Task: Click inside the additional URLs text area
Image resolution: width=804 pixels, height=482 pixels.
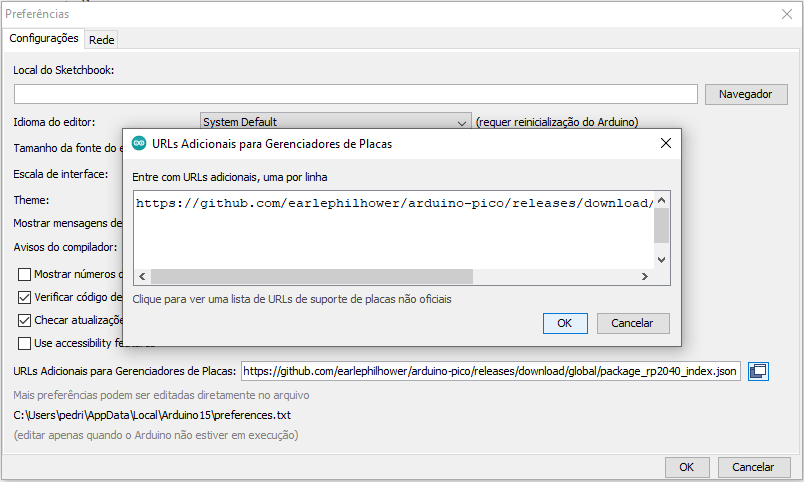Action: point(393,231)
